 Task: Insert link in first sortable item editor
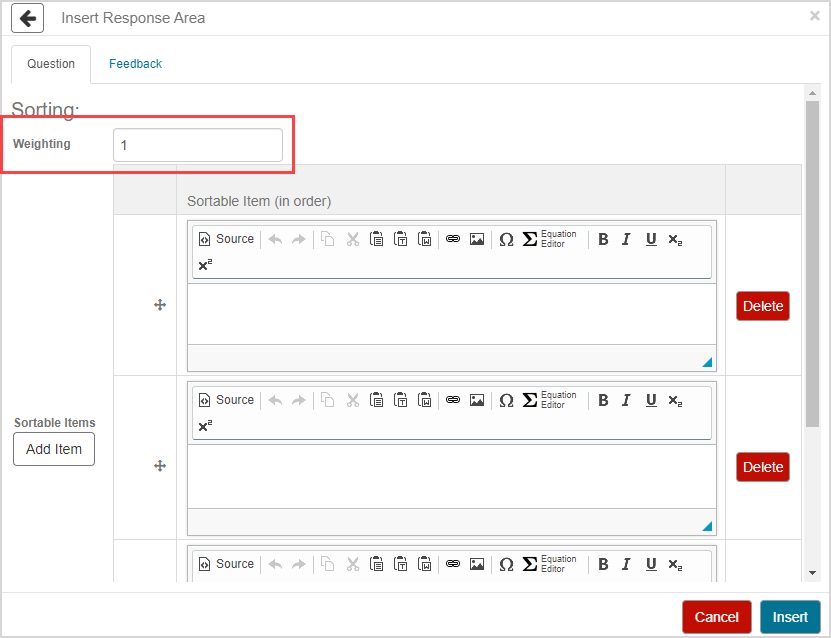[452, 239]
